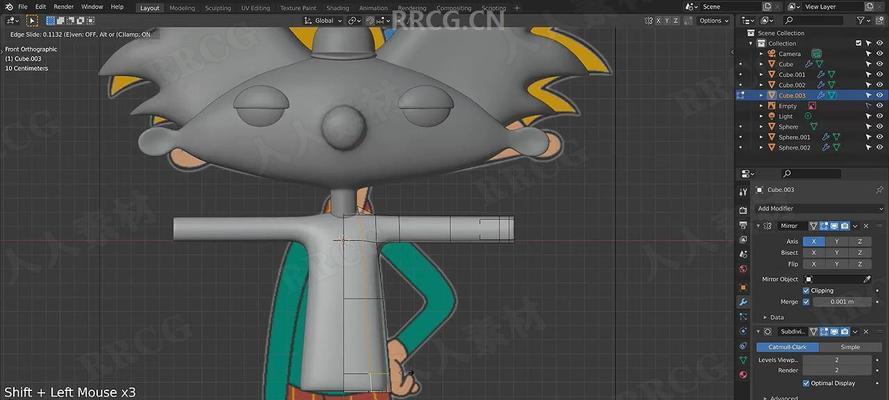
Task: Open the editor type dropdown in viewport header
Action: click(x=12, y=20)
